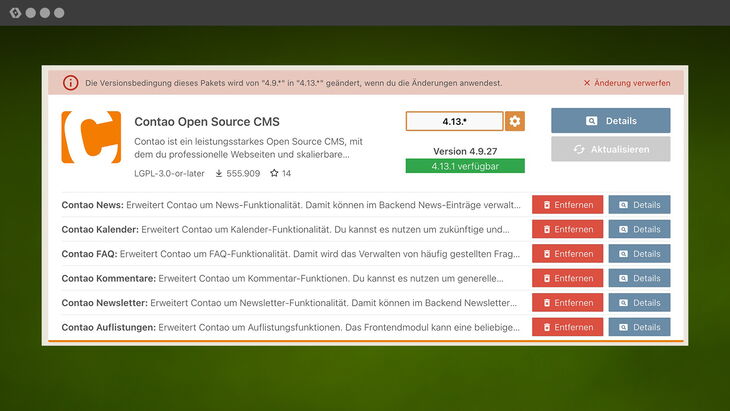Click the version constraint input field
The image size is (730, 411).
click(x=454, y=121)
